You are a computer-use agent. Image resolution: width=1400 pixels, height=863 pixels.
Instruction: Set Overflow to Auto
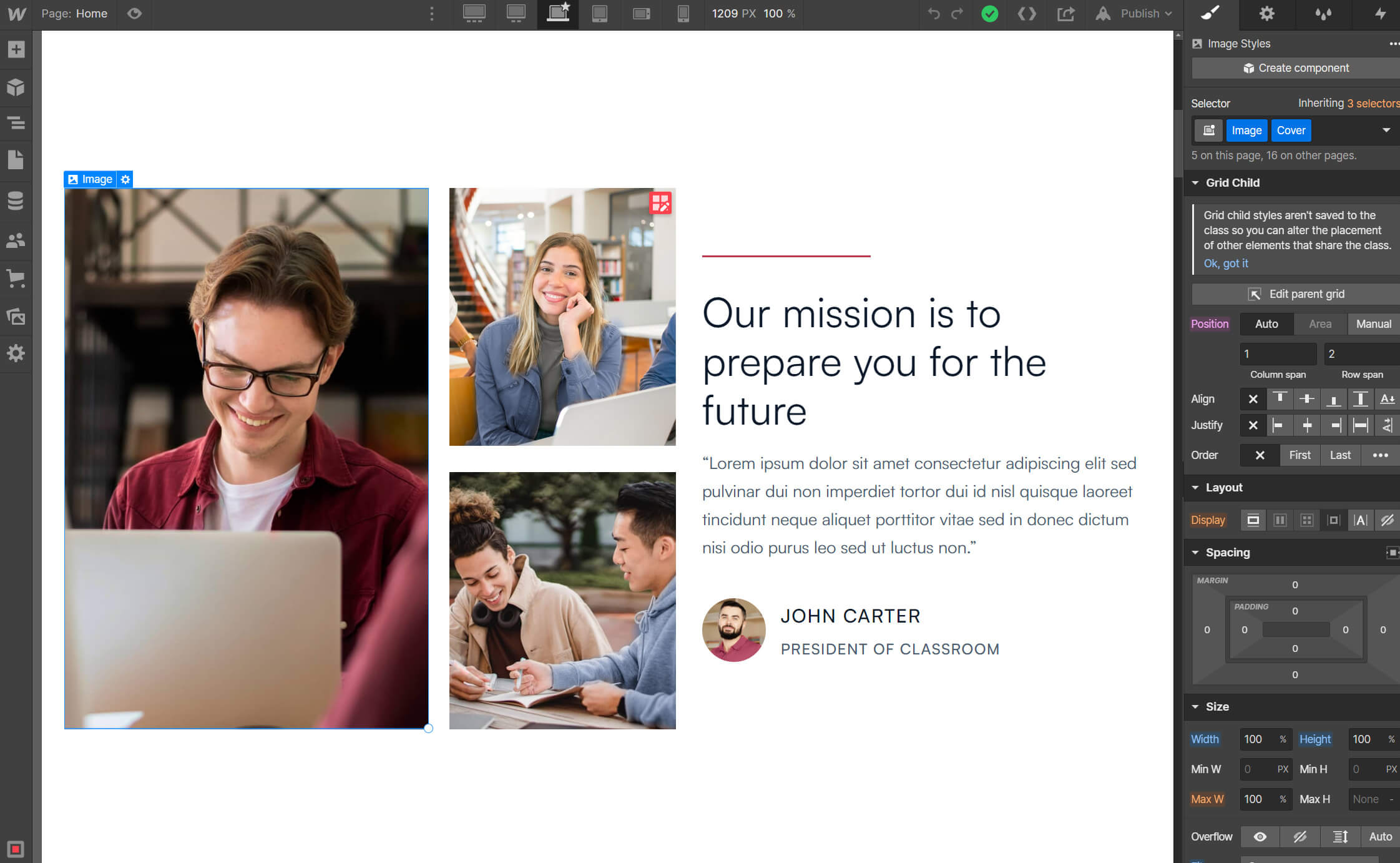click(1380, 837)
